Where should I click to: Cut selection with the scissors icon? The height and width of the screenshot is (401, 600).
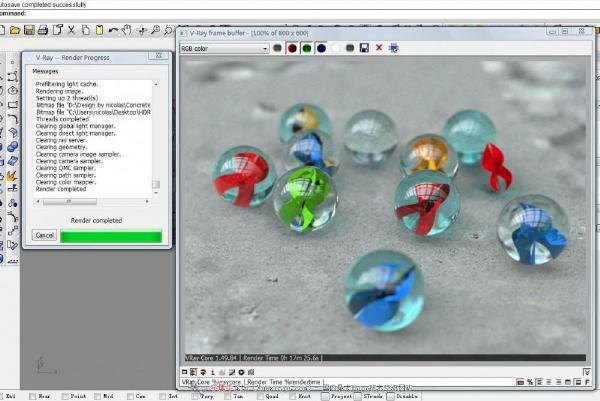click(71, 30)
